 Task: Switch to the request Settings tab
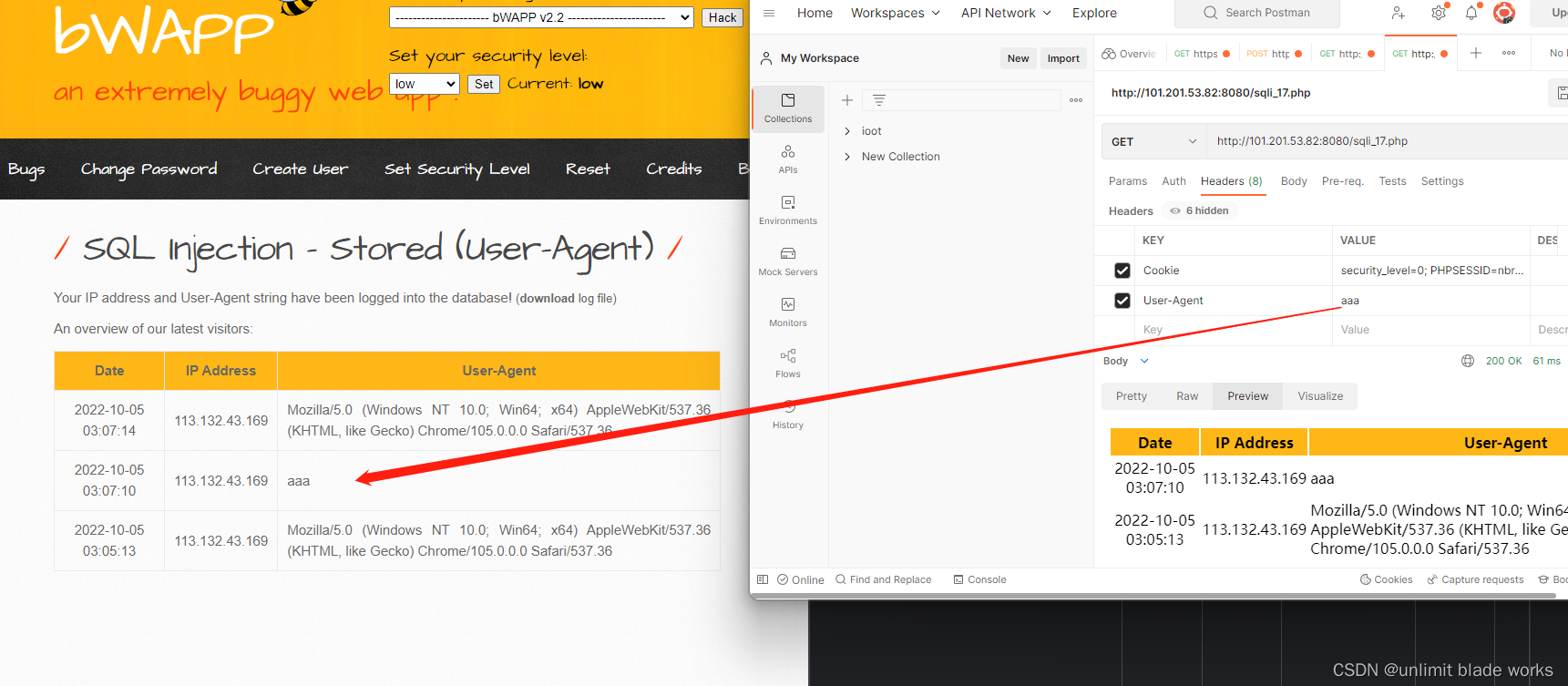(x=1442, y=181)
